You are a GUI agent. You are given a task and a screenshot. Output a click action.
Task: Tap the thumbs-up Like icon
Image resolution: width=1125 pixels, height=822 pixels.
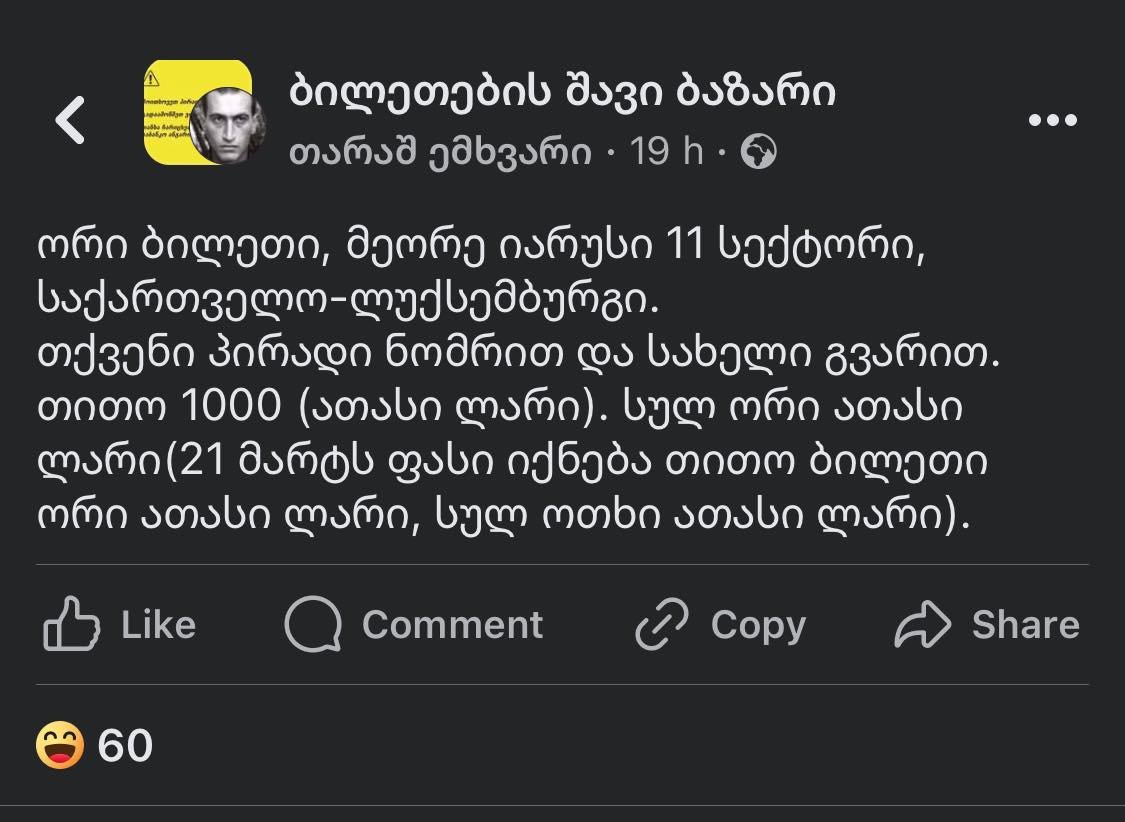click(x=72, y=625)
